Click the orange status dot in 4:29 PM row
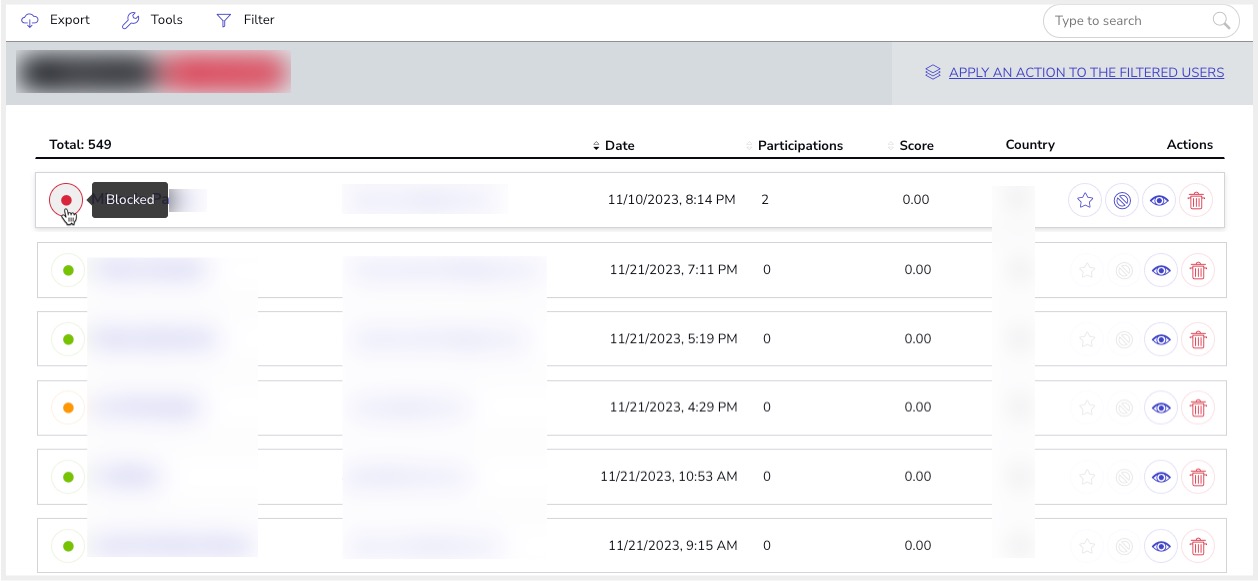Screen dimensions: 1258x581 68,408
